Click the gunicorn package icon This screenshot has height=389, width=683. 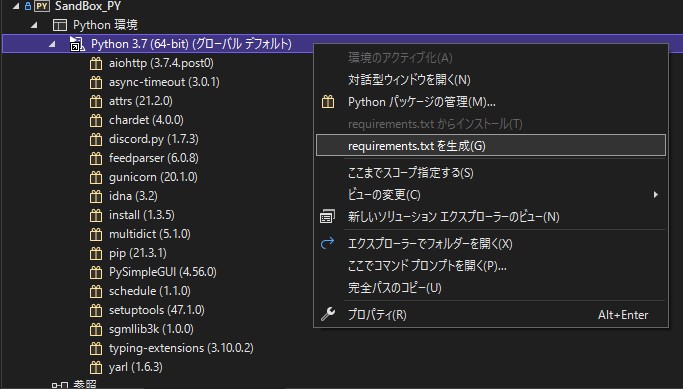[96, 177]
